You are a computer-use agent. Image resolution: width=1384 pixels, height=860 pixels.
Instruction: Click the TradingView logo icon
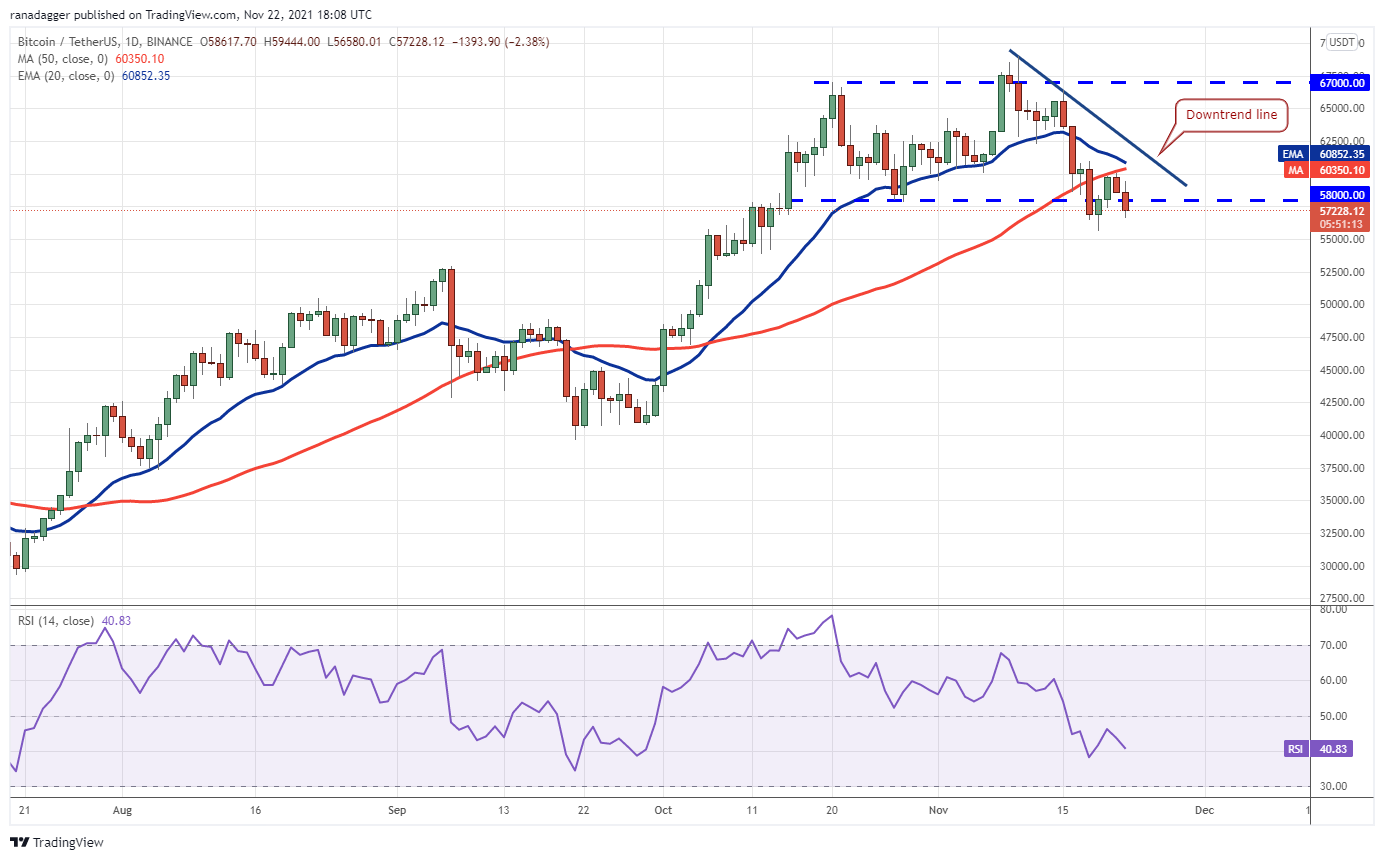pyautogui.click(x=20, y=842)
